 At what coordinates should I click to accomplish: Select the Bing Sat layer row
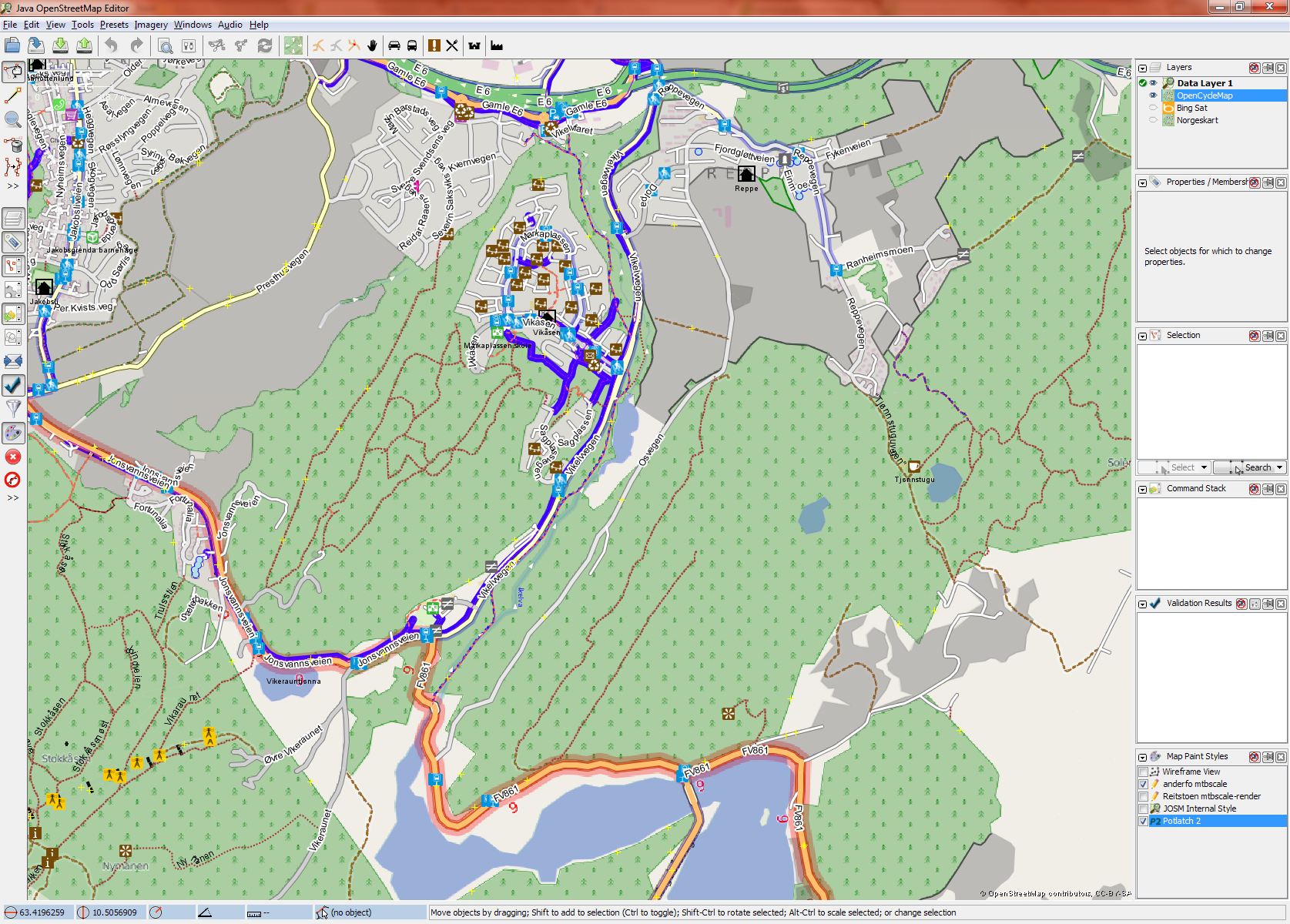(1211, 108)
